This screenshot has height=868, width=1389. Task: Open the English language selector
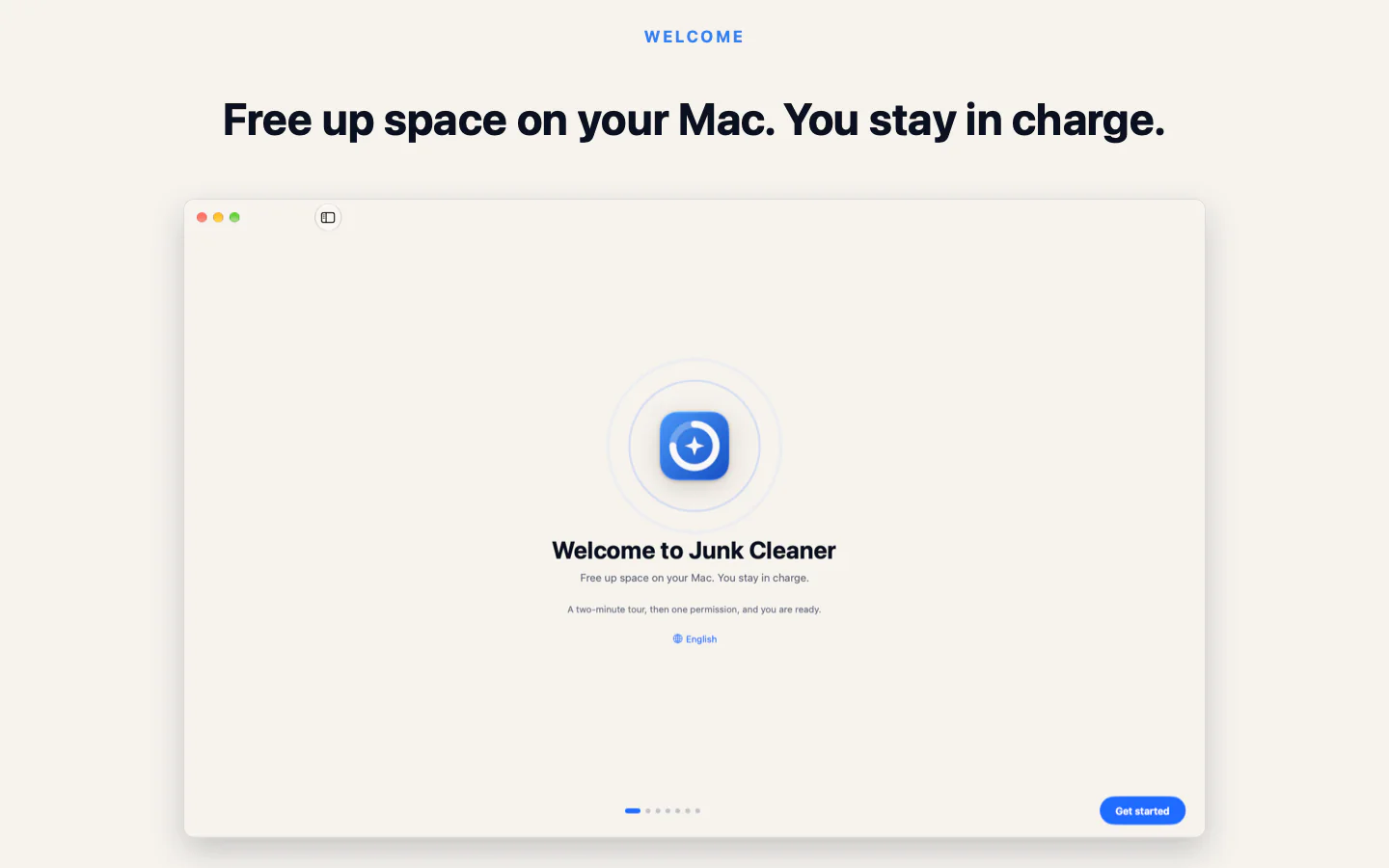click(694, 639)
